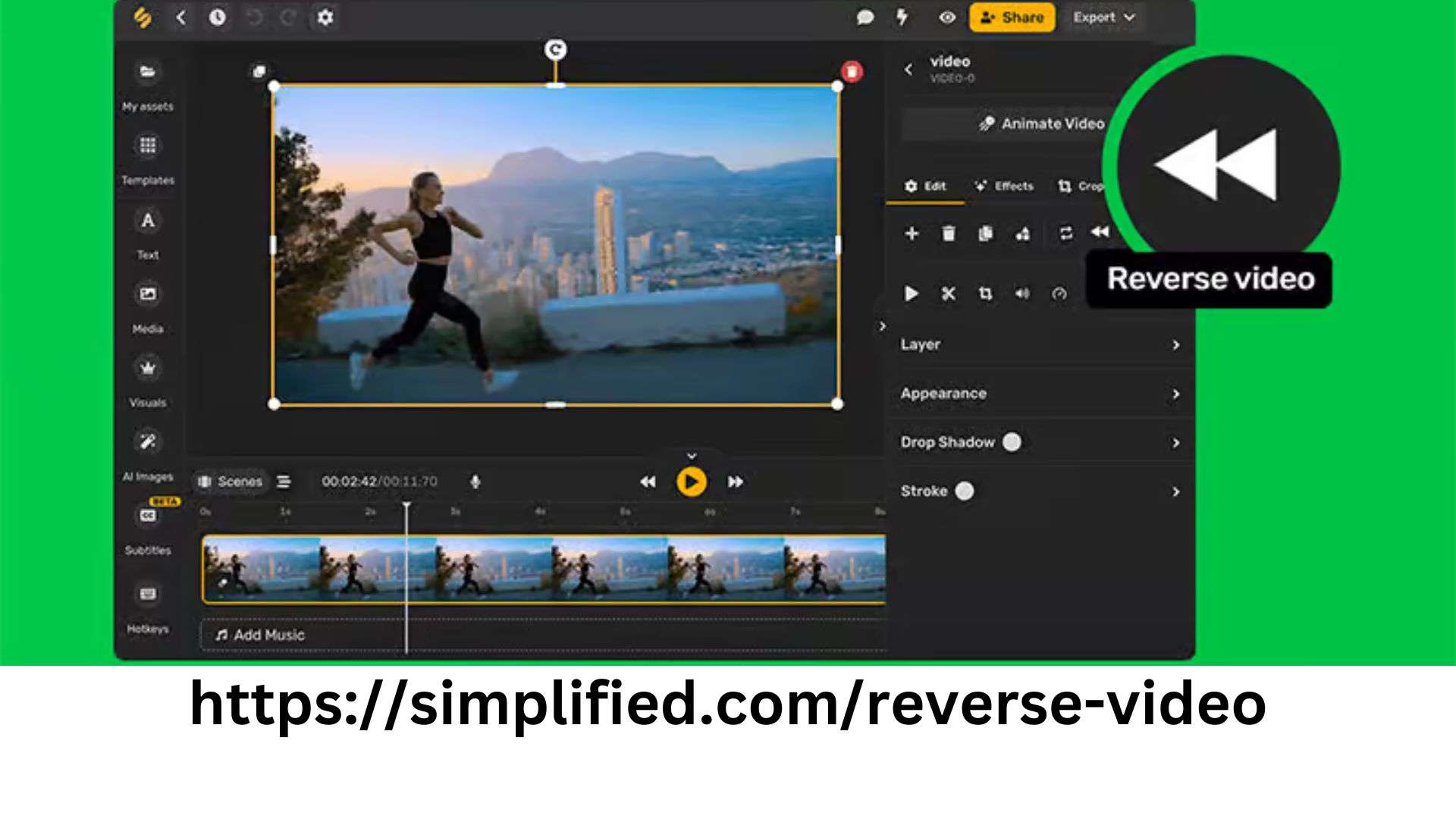Click the volume speaker icon
The image size is (1456, 819).
tap(1022, 293)
